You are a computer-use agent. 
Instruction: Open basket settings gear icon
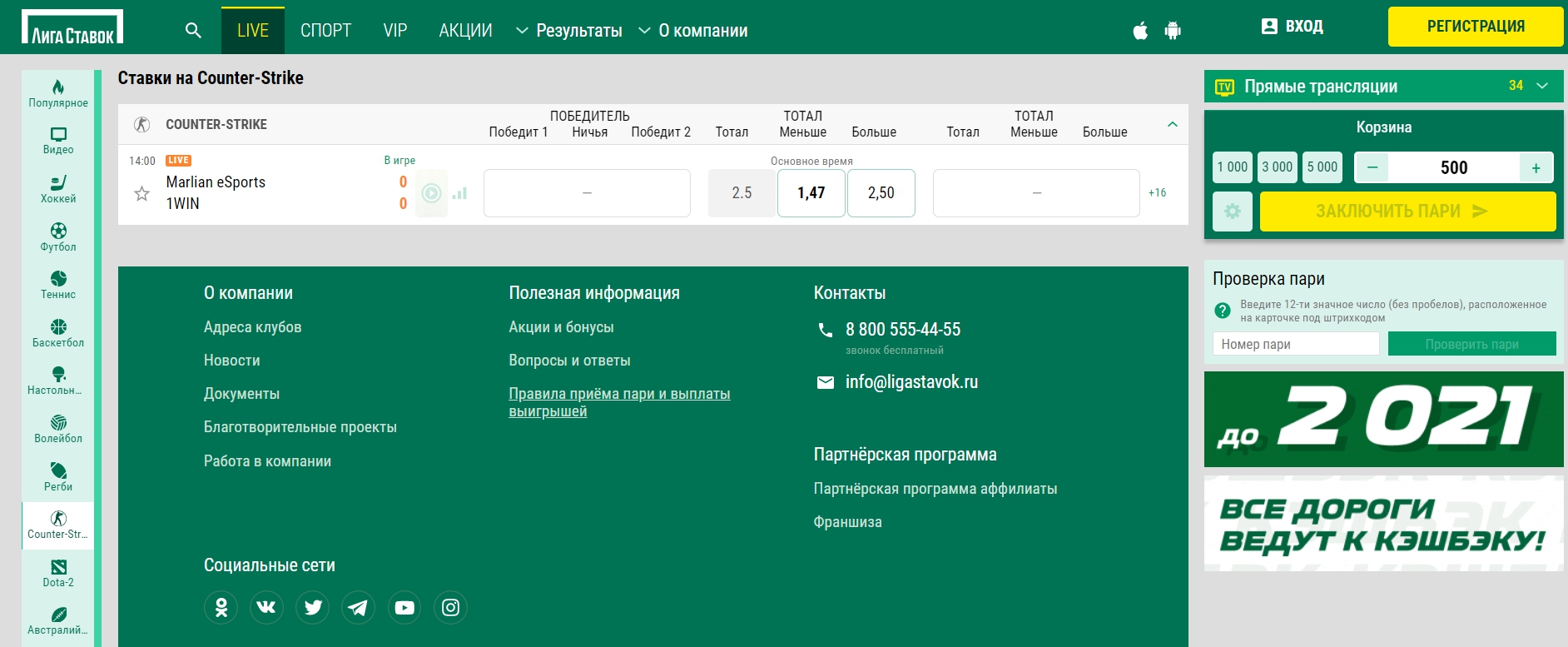[x=1233, y=212]
